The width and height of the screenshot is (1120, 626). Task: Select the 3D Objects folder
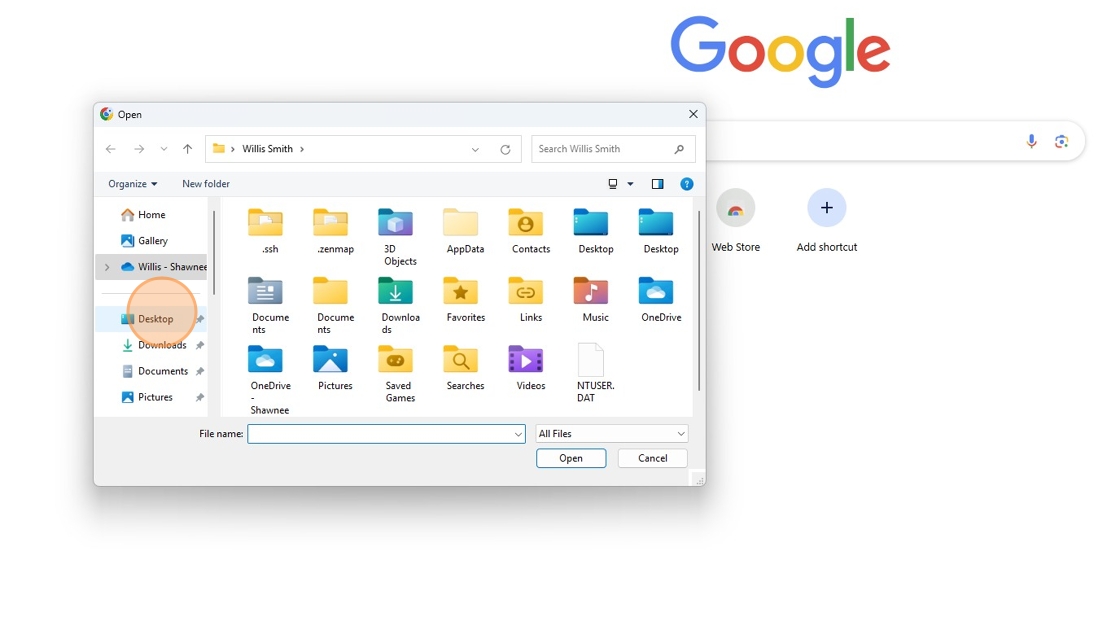[399, 237]
